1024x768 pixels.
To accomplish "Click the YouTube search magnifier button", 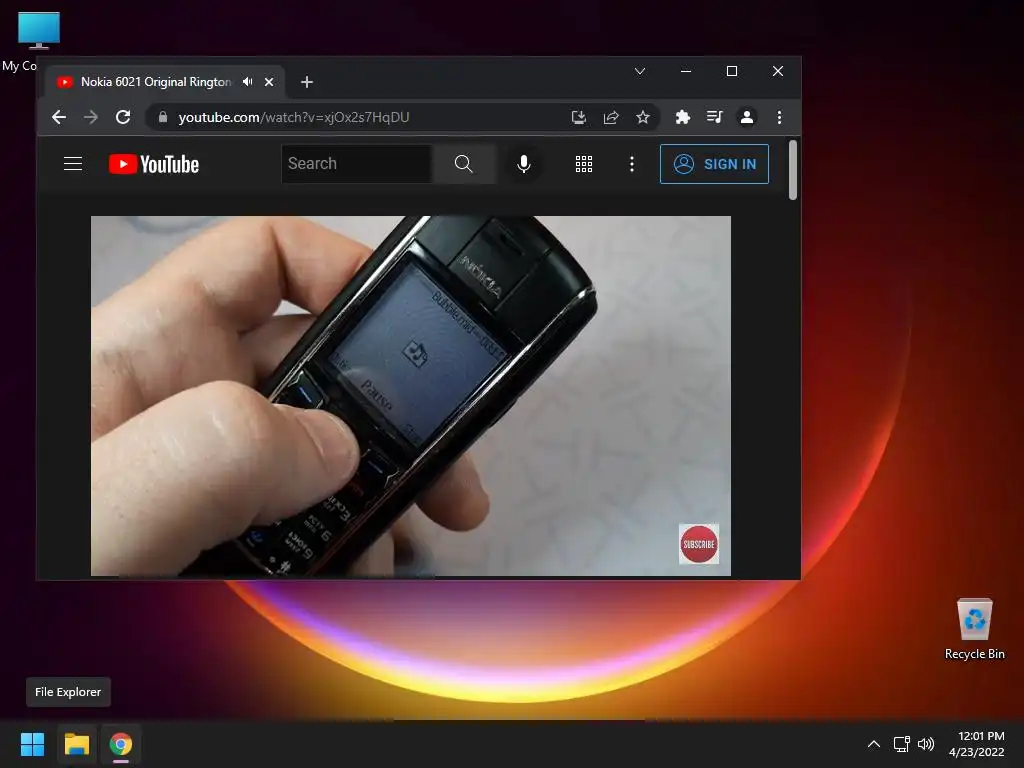I will 464,164.
